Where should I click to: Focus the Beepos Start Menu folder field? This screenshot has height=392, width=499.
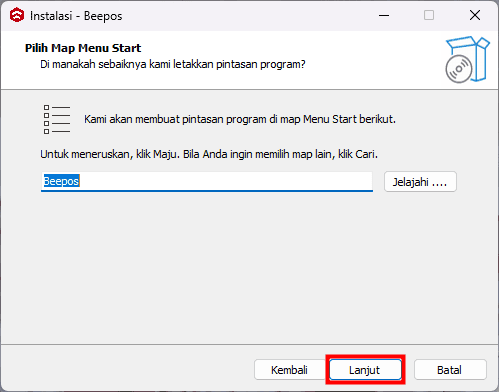[x=207, y=182]
